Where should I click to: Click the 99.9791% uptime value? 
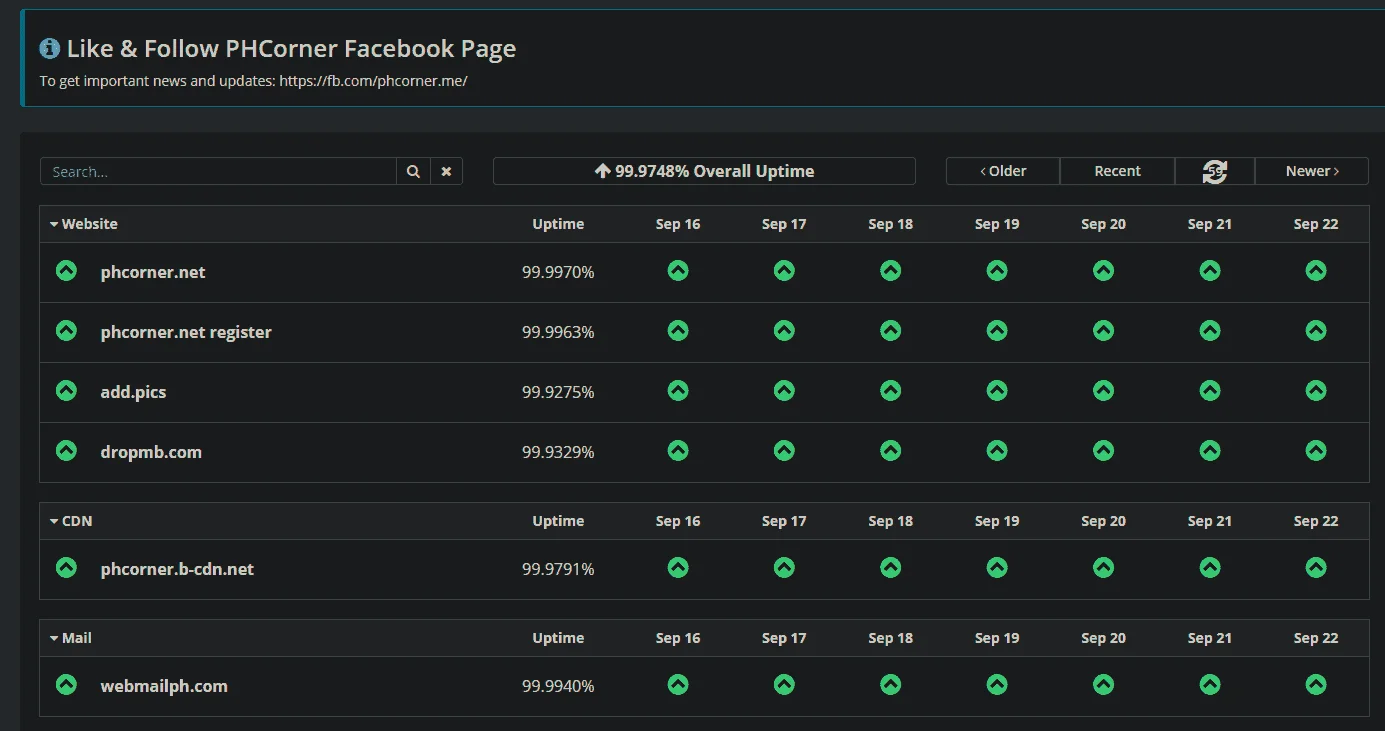pyautogui.click(x=558, y=569)
